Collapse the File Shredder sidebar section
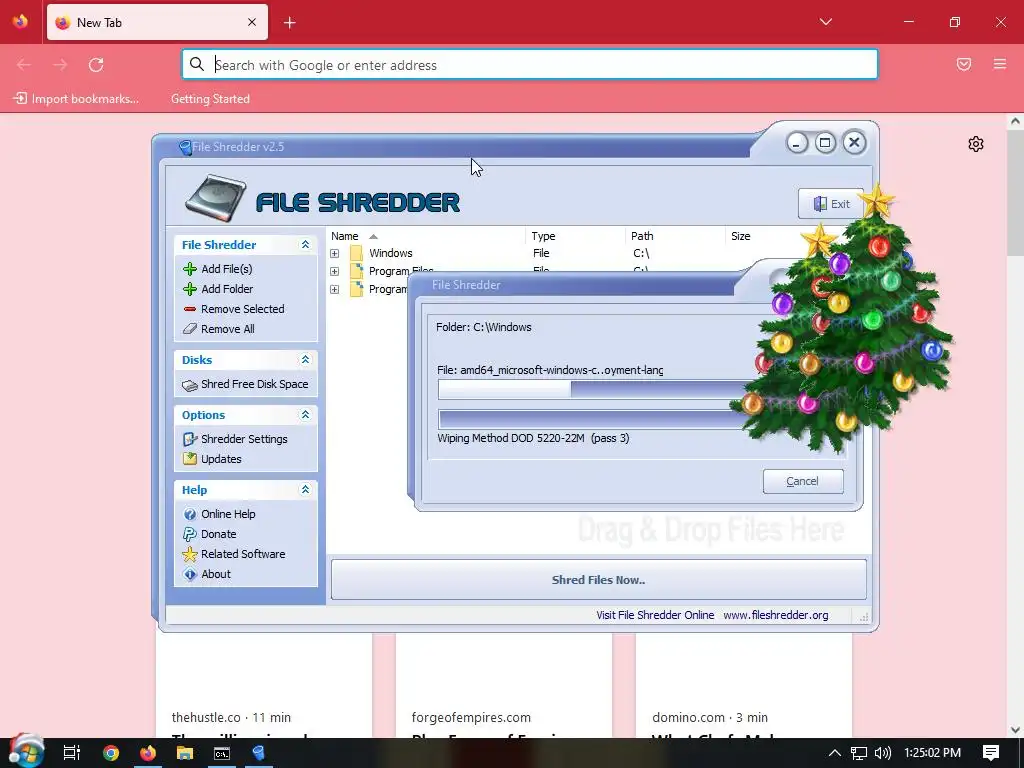 [x=305, y=244]
